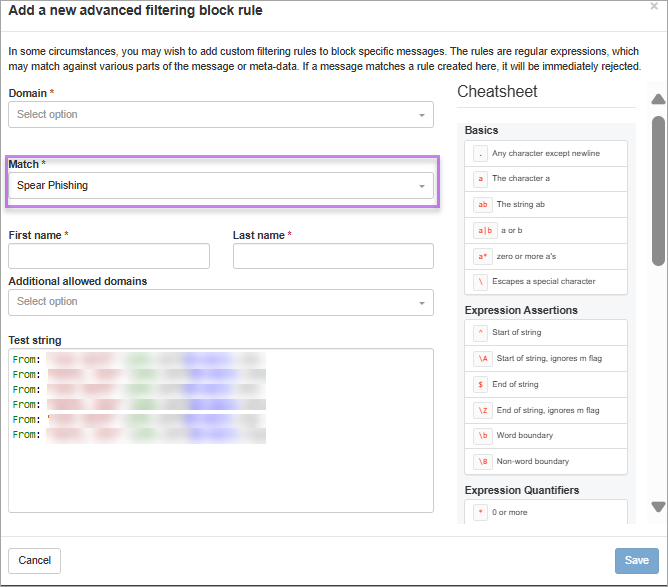Click the 'a|b' alternation cheatsheet token

[485, 230]
